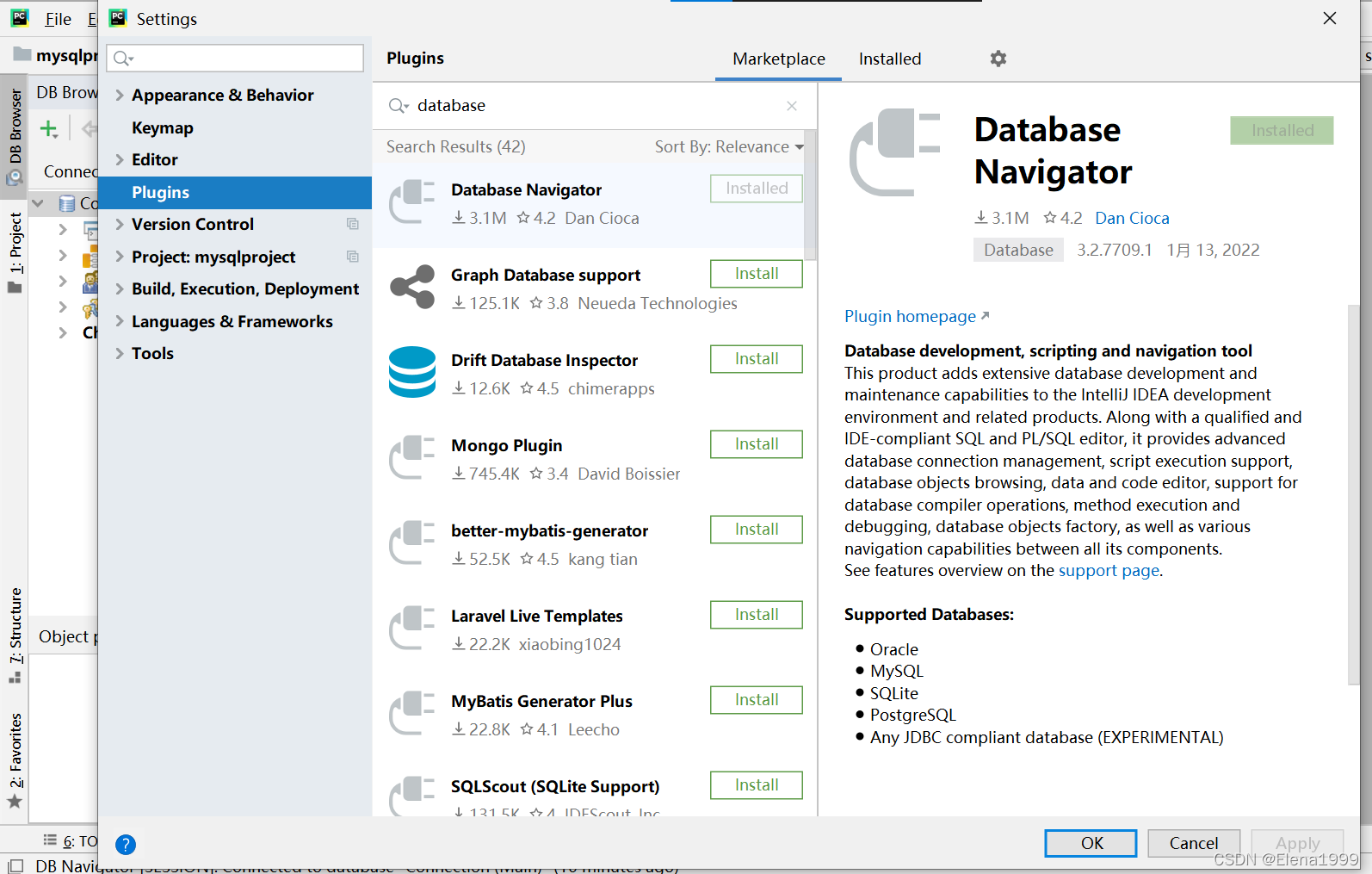Cancel the Settings dialog

(x=1193, y=843)
